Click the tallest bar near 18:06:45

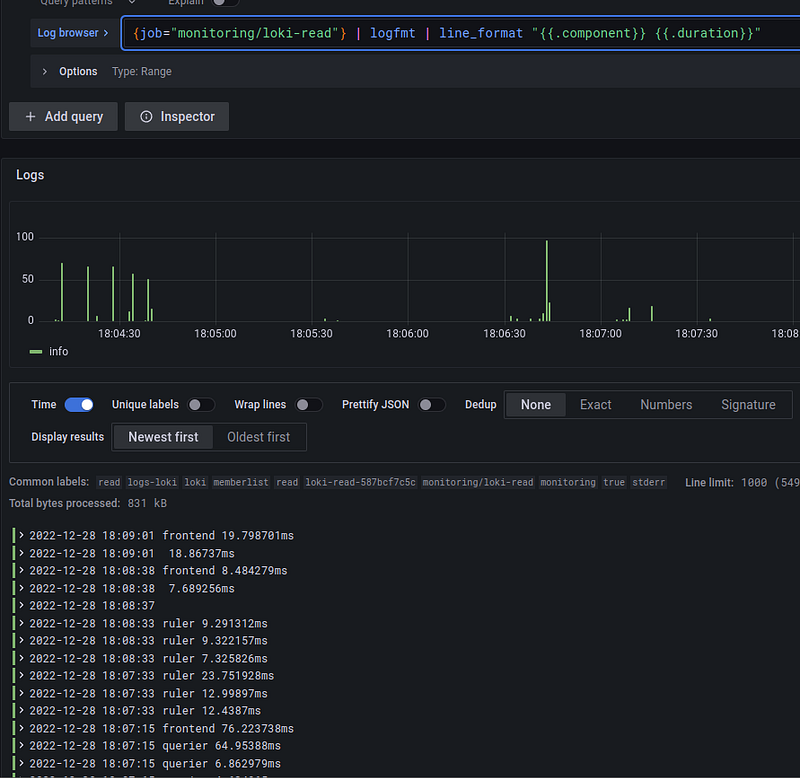click(x=546, y=281)
